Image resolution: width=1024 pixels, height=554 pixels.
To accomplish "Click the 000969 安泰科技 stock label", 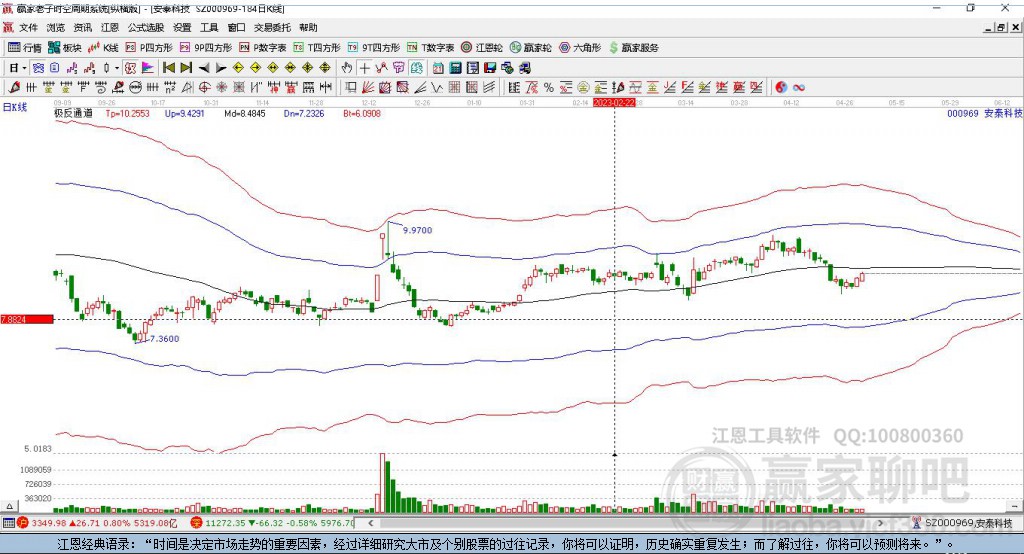I will coord(985,113).
